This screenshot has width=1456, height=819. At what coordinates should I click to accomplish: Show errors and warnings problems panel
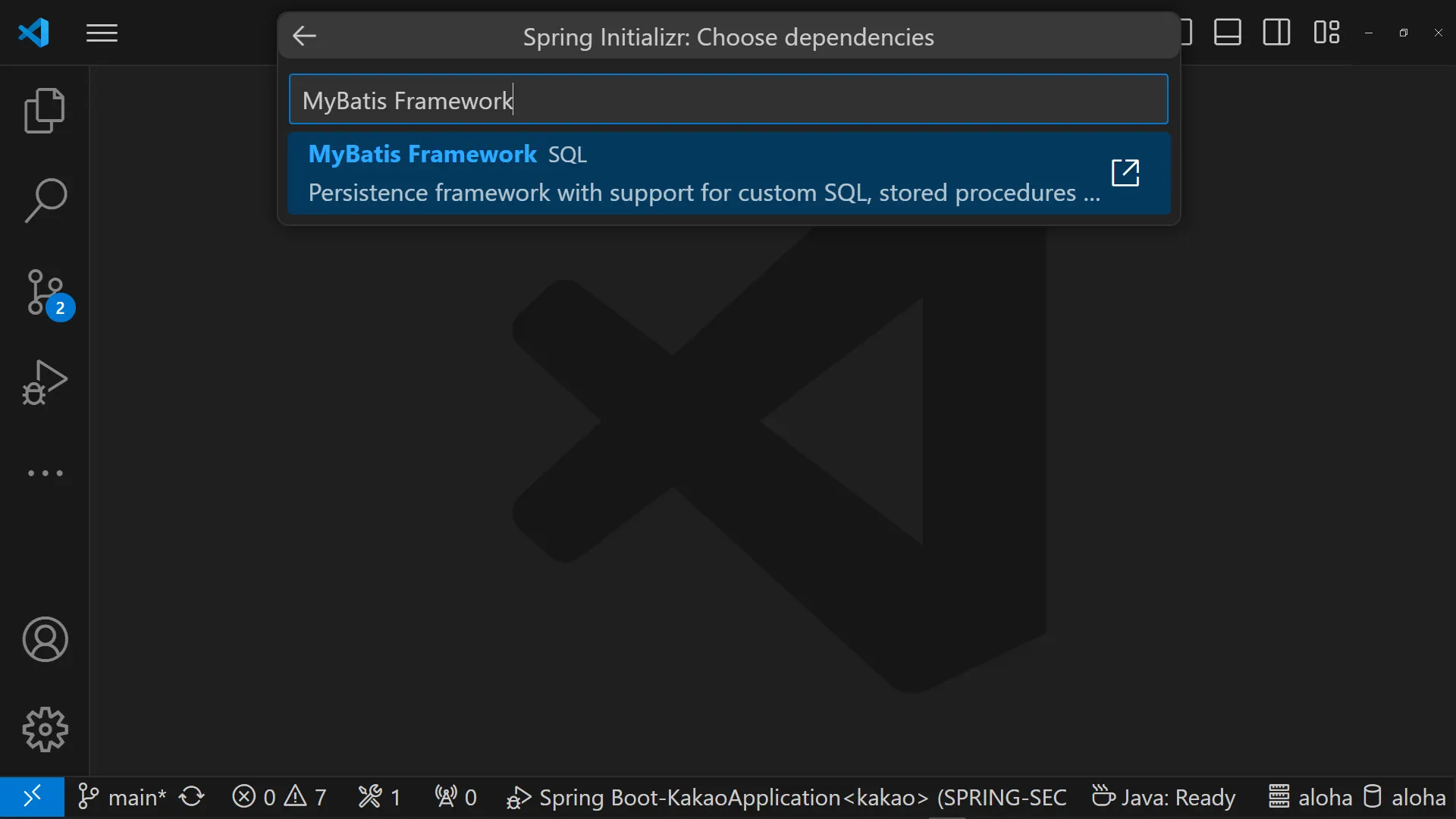(x=279, y=797)
